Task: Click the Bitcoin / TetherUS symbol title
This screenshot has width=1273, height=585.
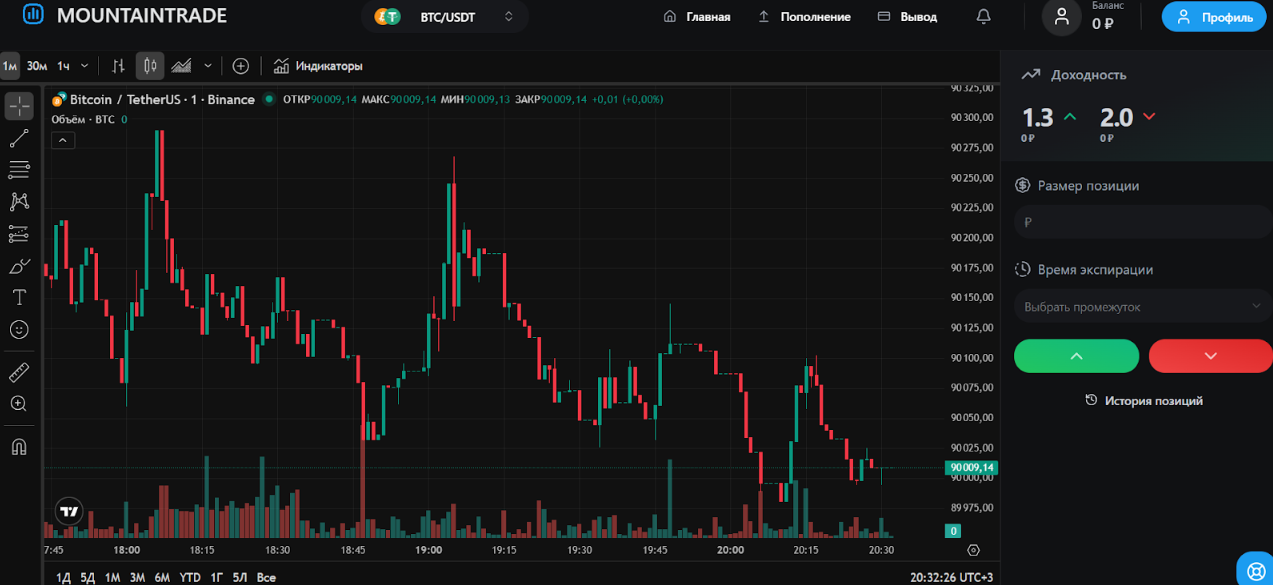Action: (x=162, y=99)
